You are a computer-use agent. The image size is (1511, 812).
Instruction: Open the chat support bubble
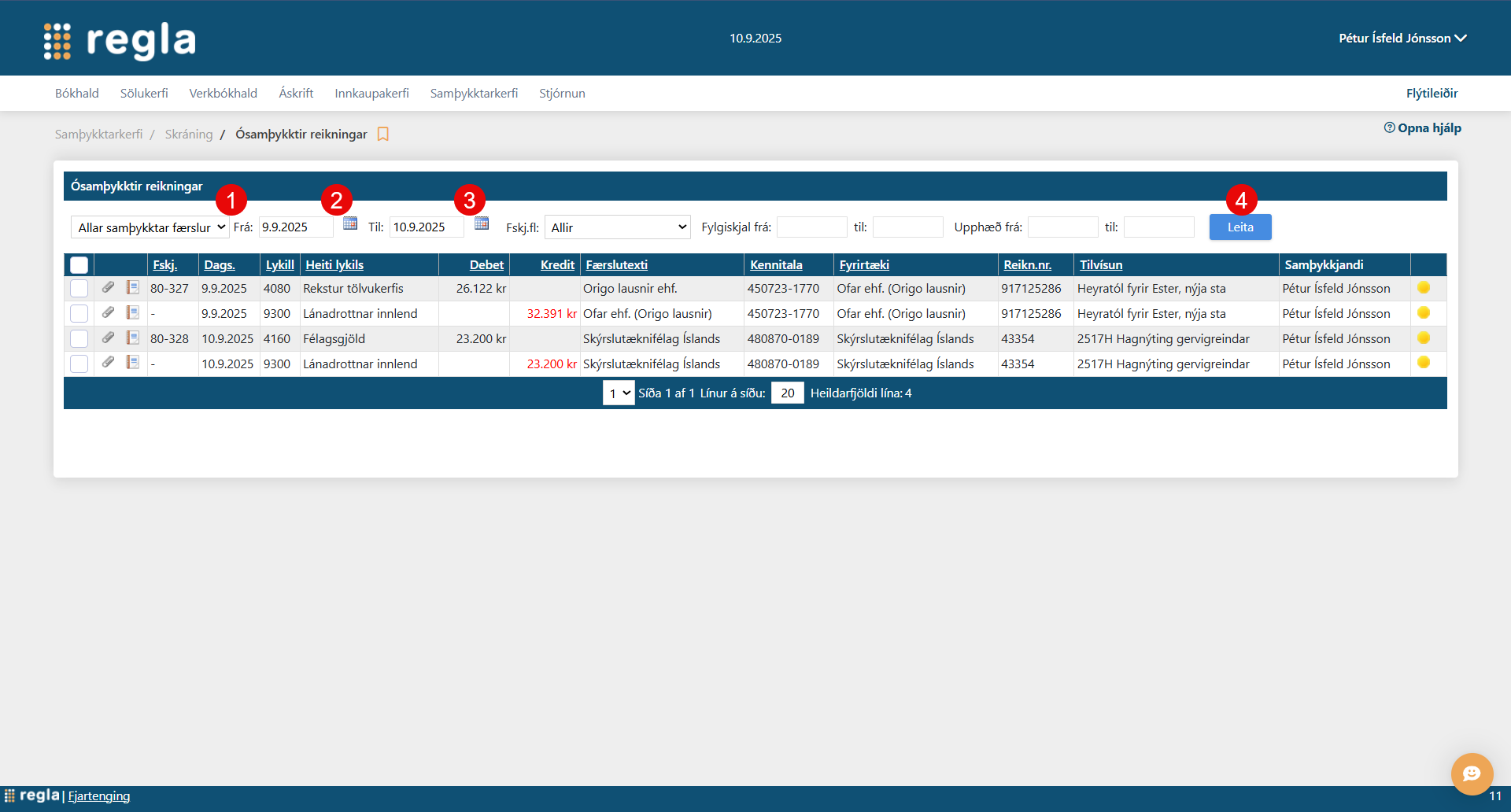(x=1471, y=773)
